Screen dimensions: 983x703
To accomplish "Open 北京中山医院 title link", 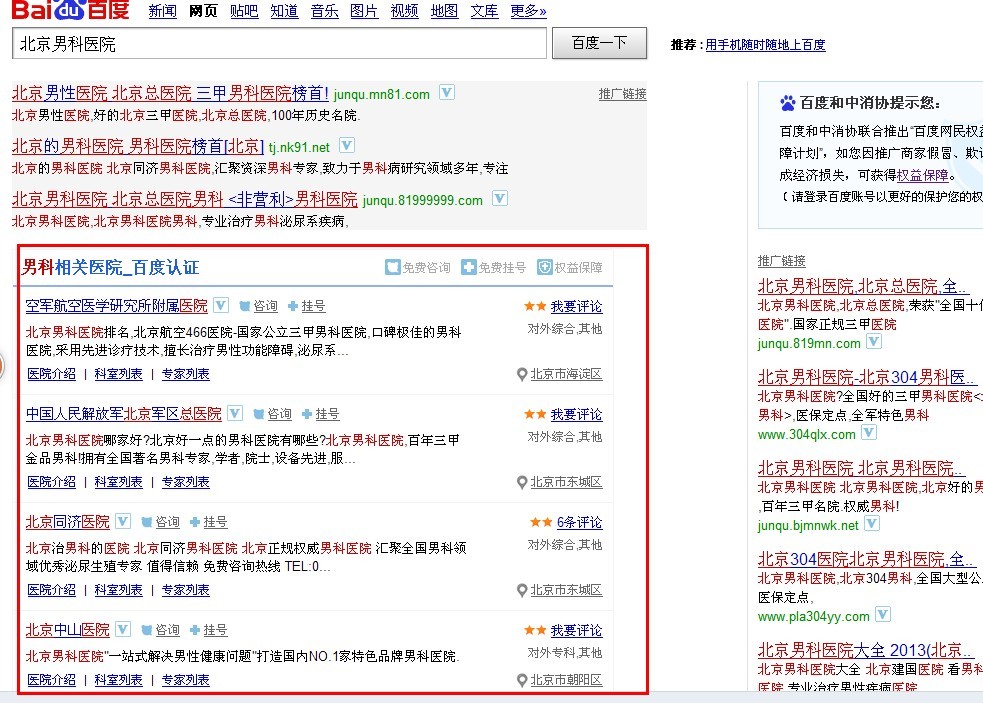I will [x=68, y=630].
